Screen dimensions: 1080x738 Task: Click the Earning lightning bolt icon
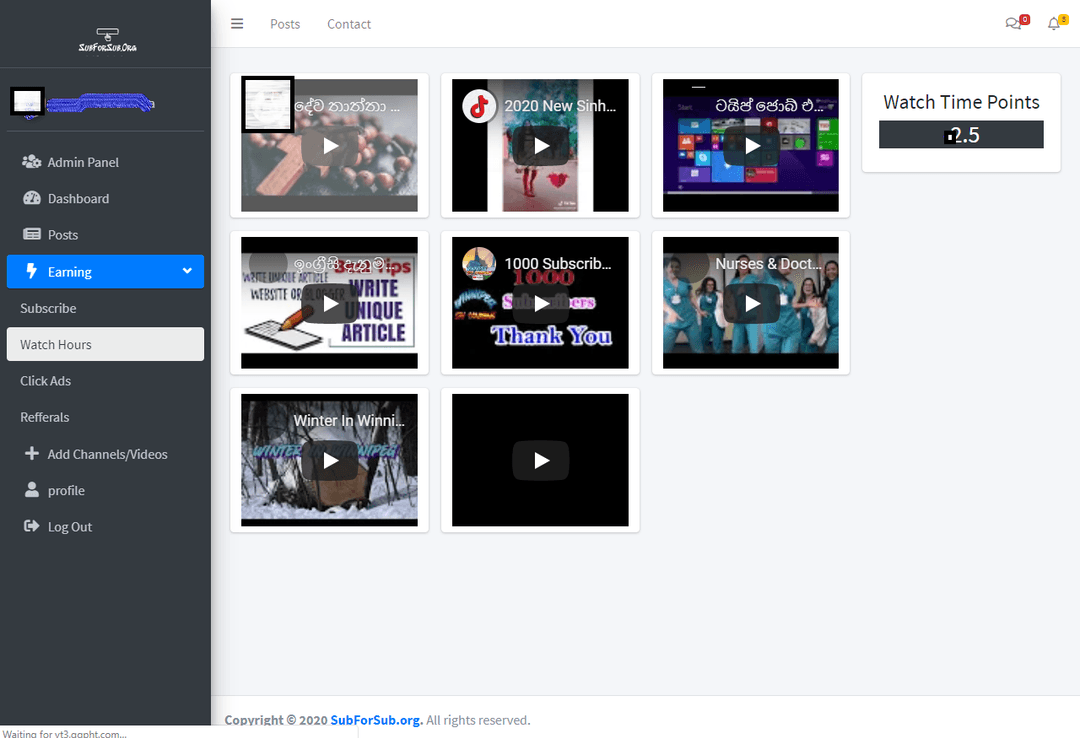coord(32,271)
